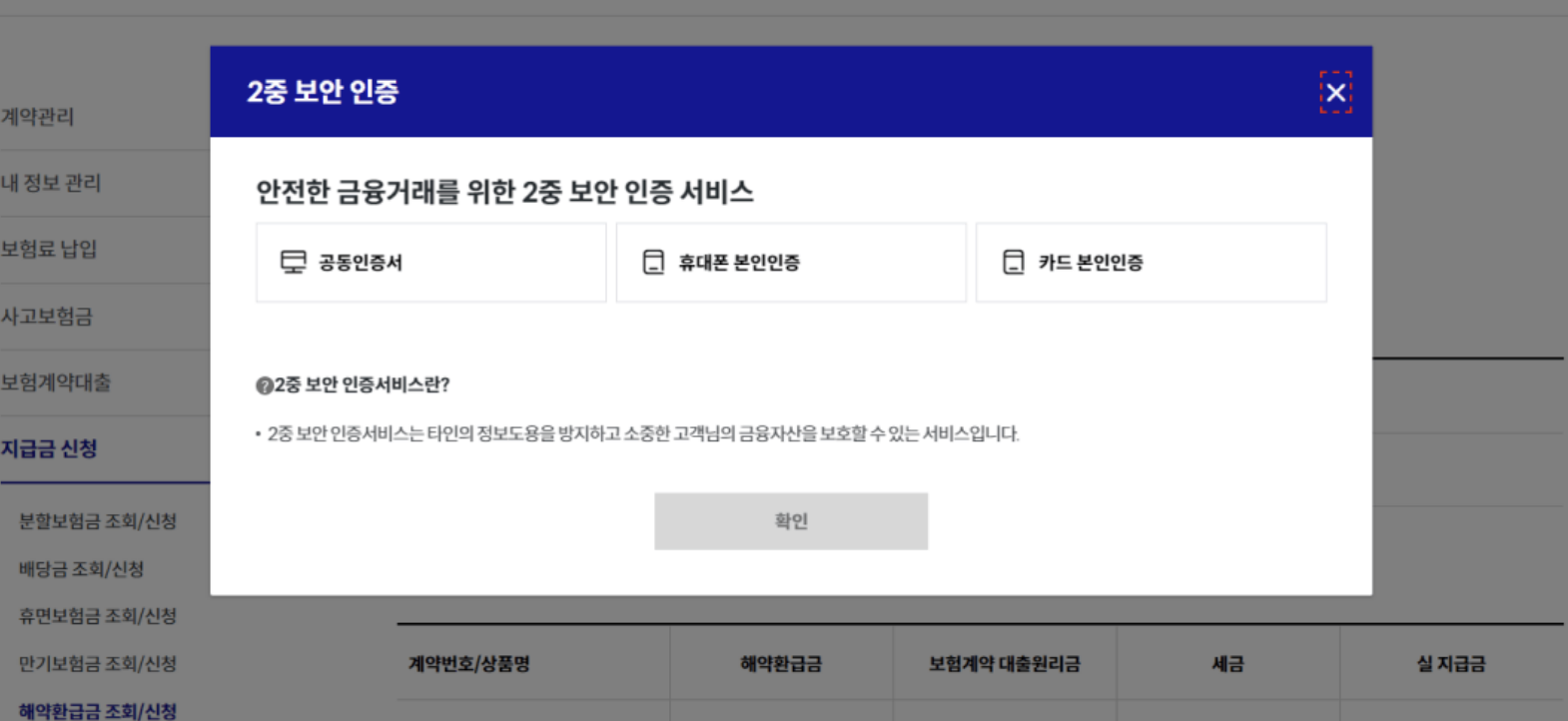The image size is (1568, 721).
Task: Click the 확인 button
Action: (x=791, y=521)
